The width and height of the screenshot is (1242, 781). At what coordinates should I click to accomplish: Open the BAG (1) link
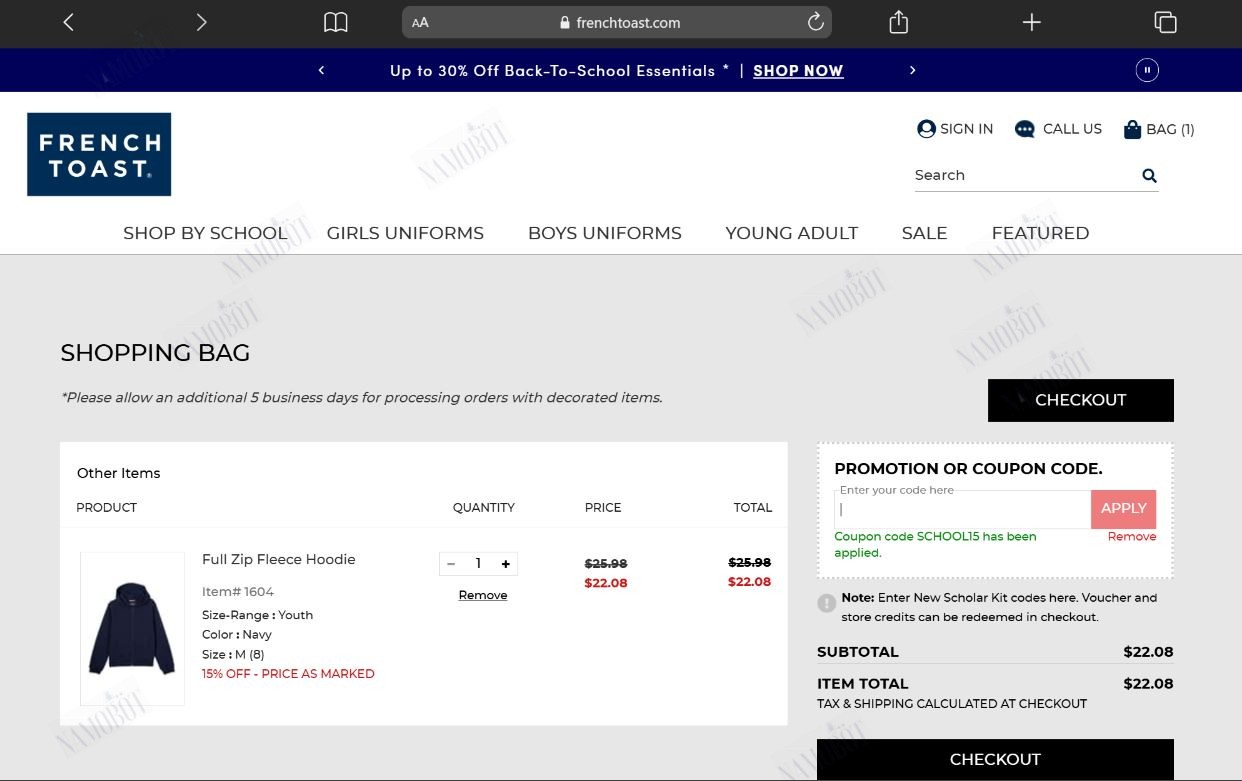tap(1170, 129)
